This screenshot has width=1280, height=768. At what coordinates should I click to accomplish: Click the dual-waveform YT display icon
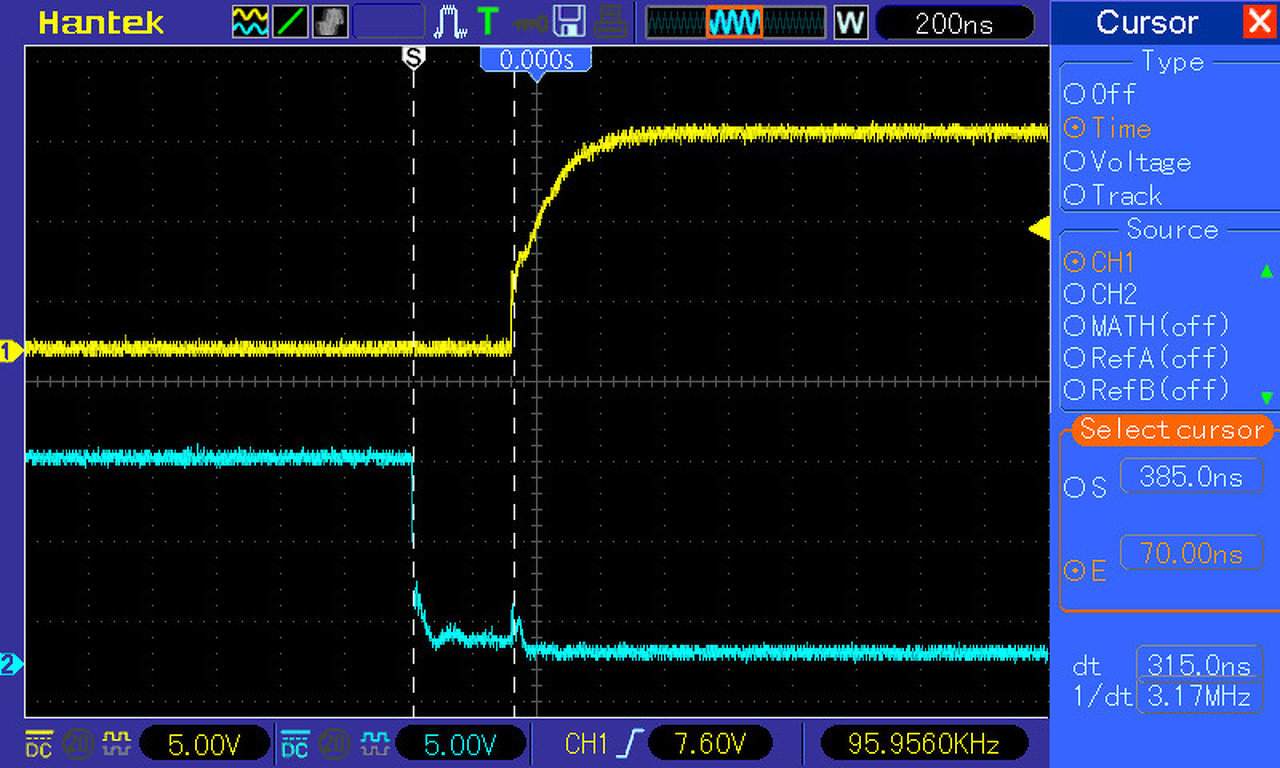tap(249, 22)
